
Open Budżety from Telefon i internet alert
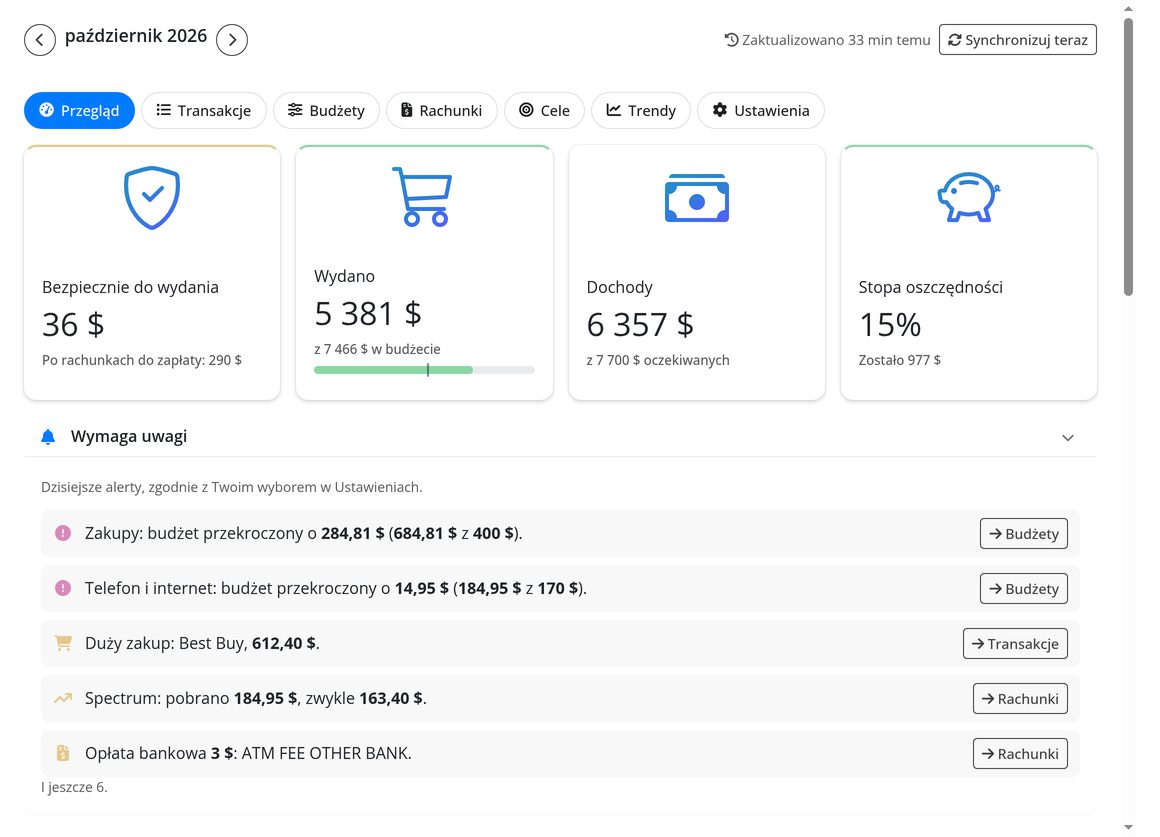pyautogui.click(x=1024, y=588)
